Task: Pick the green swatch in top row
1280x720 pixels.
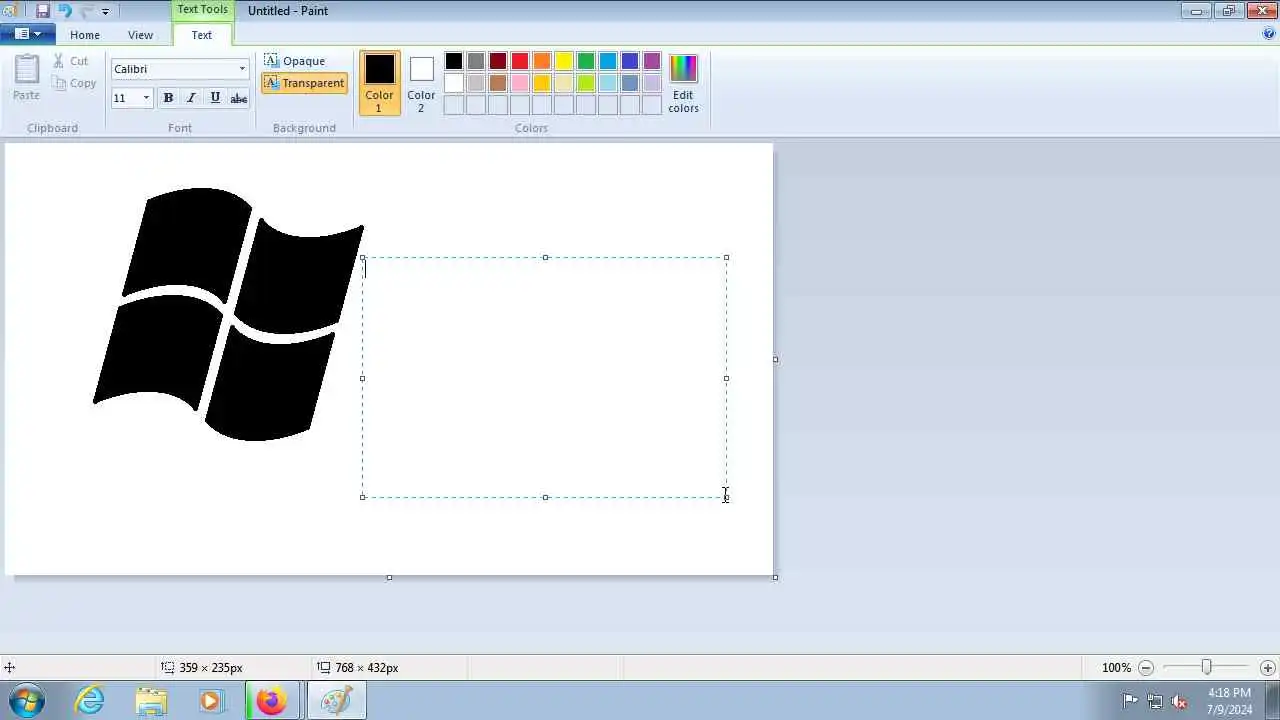Action: click(x=586, y=61)
